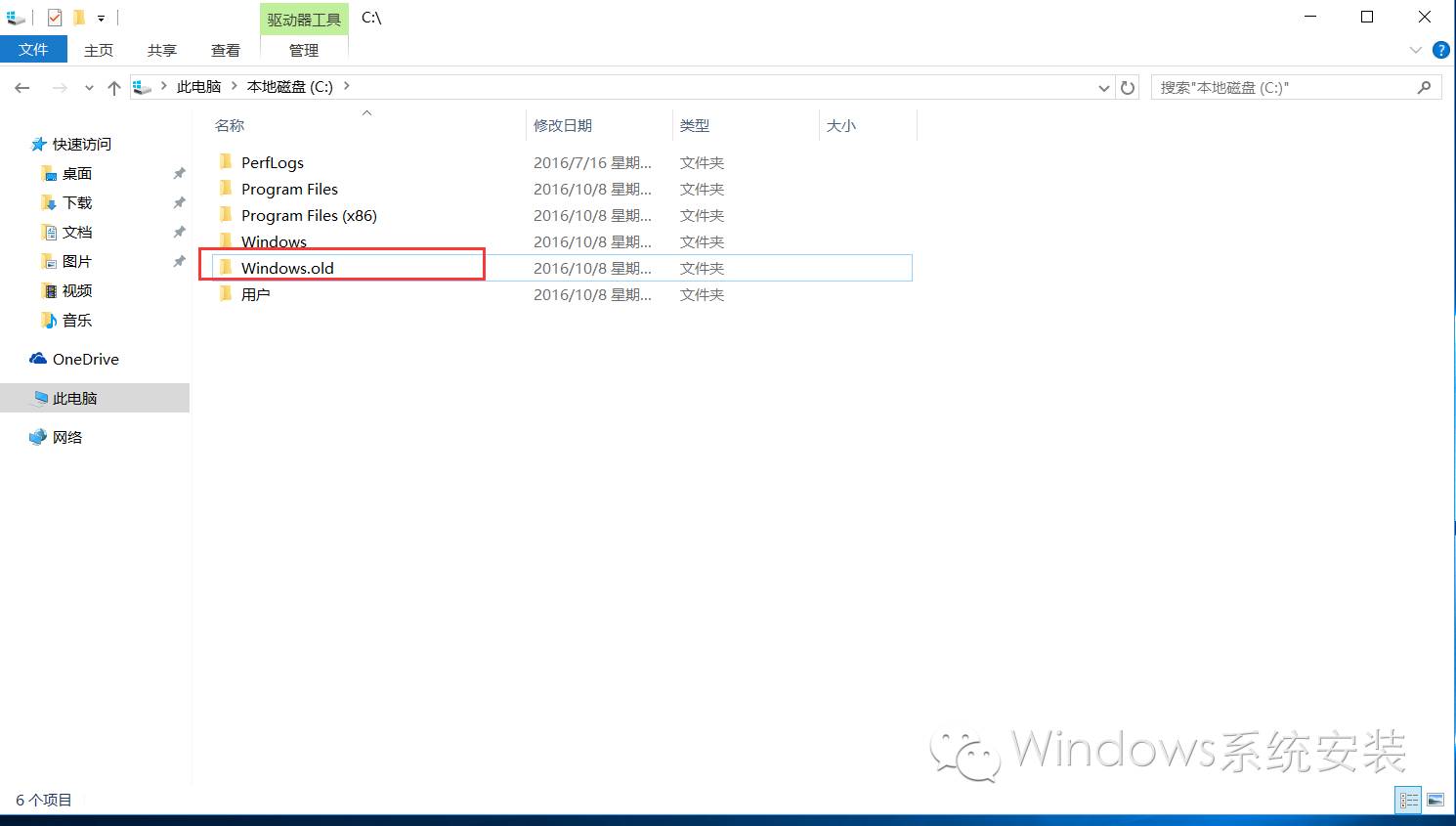Switch to the 主页 ribbon tab

98,50
